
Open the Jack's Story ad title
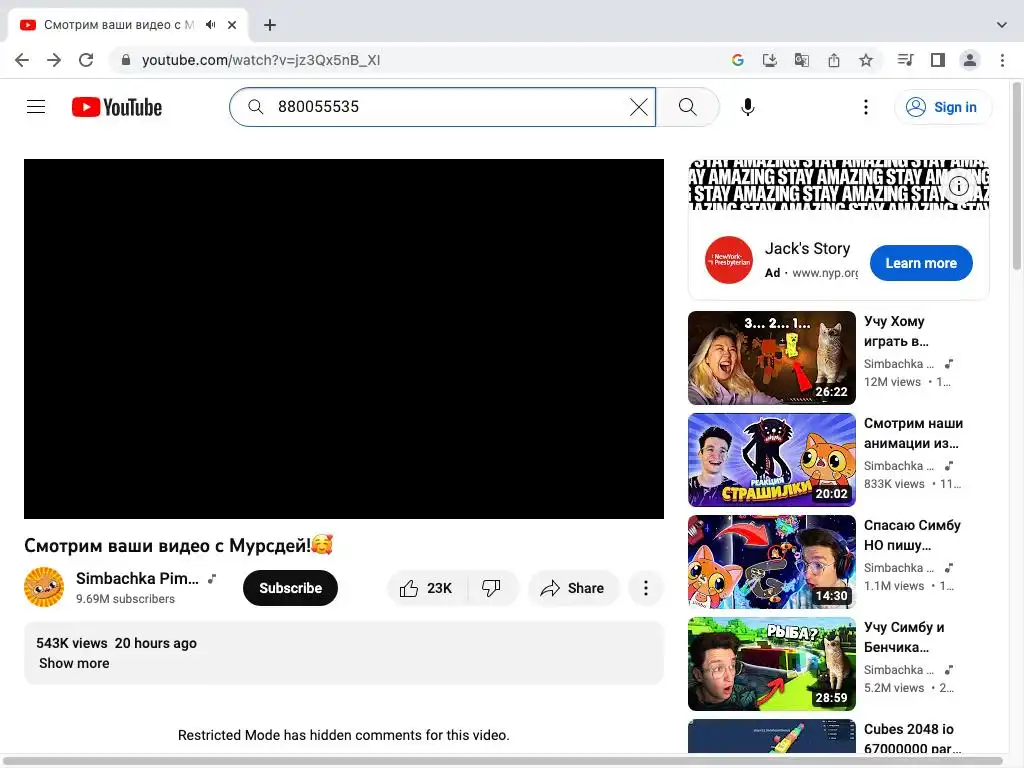point(807,248)
